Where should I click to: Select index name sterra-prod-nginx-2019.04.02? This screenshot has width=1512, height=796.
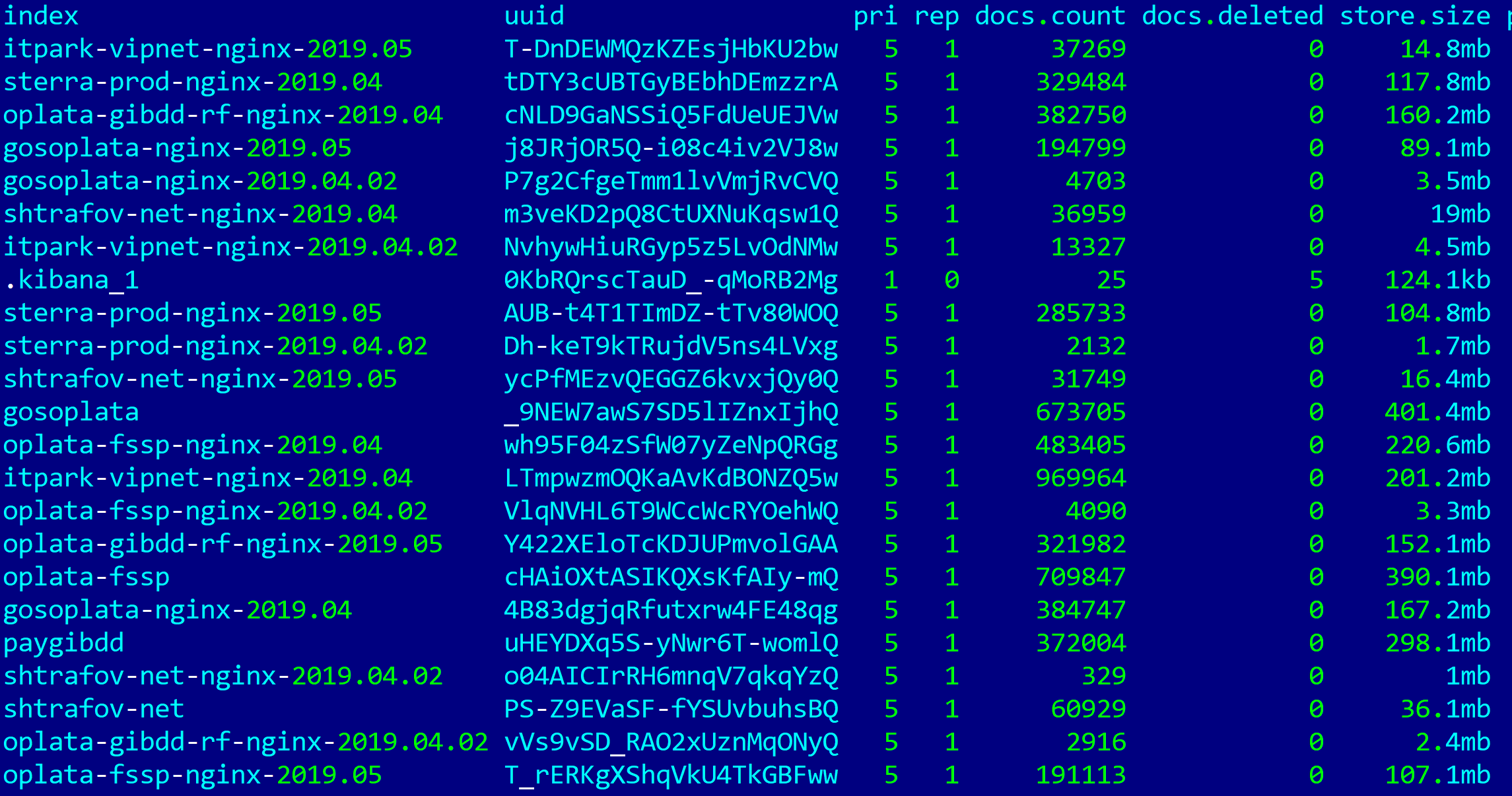click(x=215, y=346)
